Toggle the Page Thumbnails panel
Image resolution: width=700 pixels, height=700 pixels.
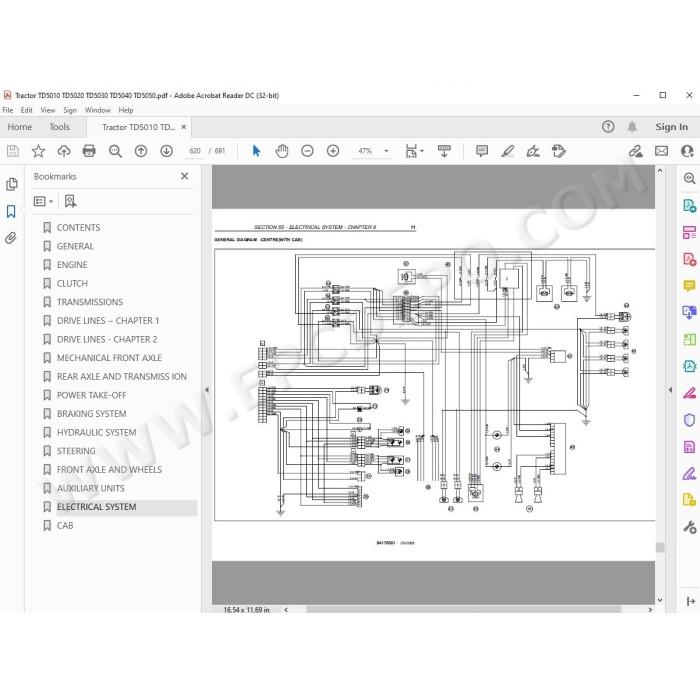[12, 184]
